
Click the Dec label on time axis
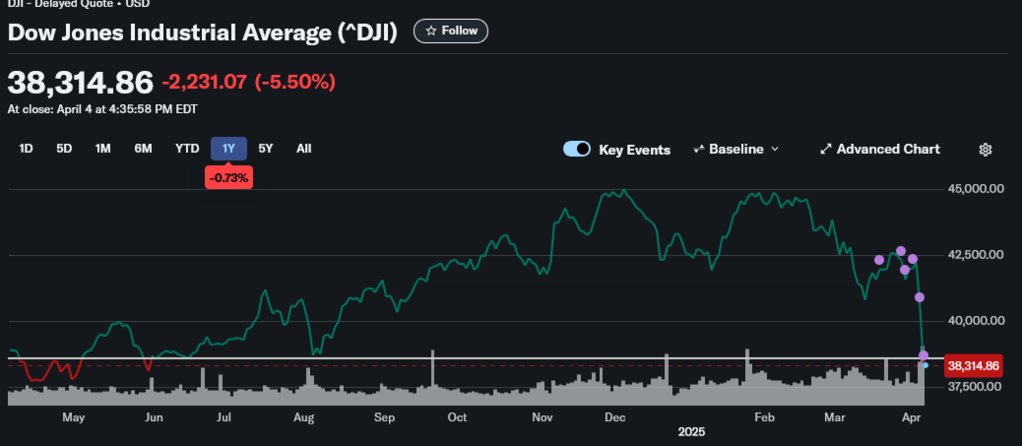[x=615, y=417]
